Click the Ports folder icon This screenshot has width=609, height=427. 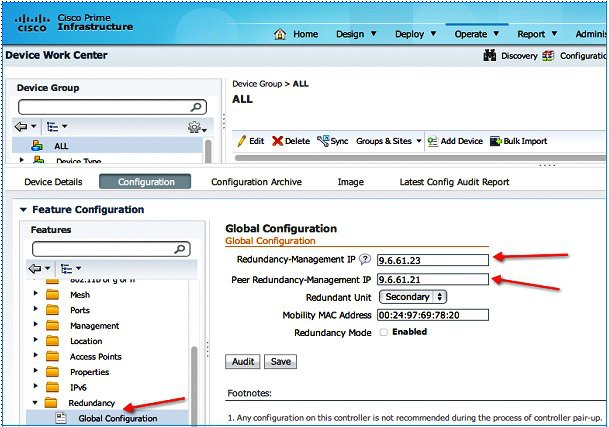(x=52, y=310)
